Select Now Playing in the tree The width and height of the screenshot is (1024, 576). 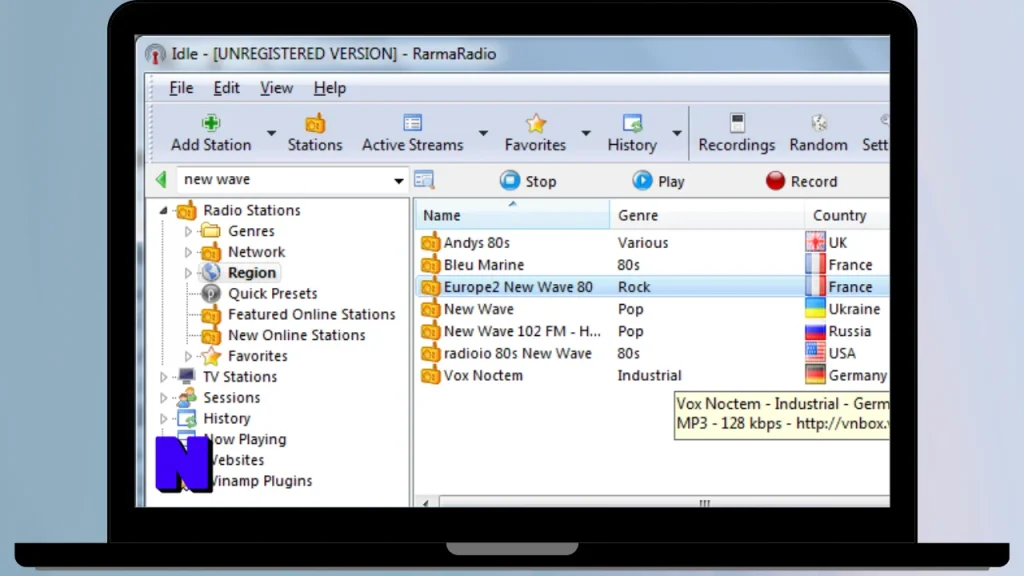coord(247,440)
